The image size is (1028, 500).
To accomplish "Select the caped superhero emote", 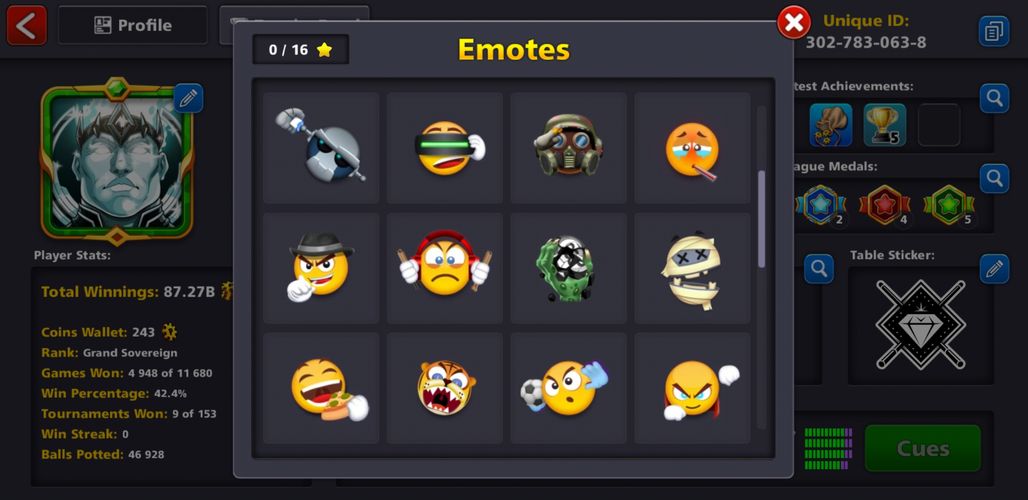I will click(x=692, y=388).
